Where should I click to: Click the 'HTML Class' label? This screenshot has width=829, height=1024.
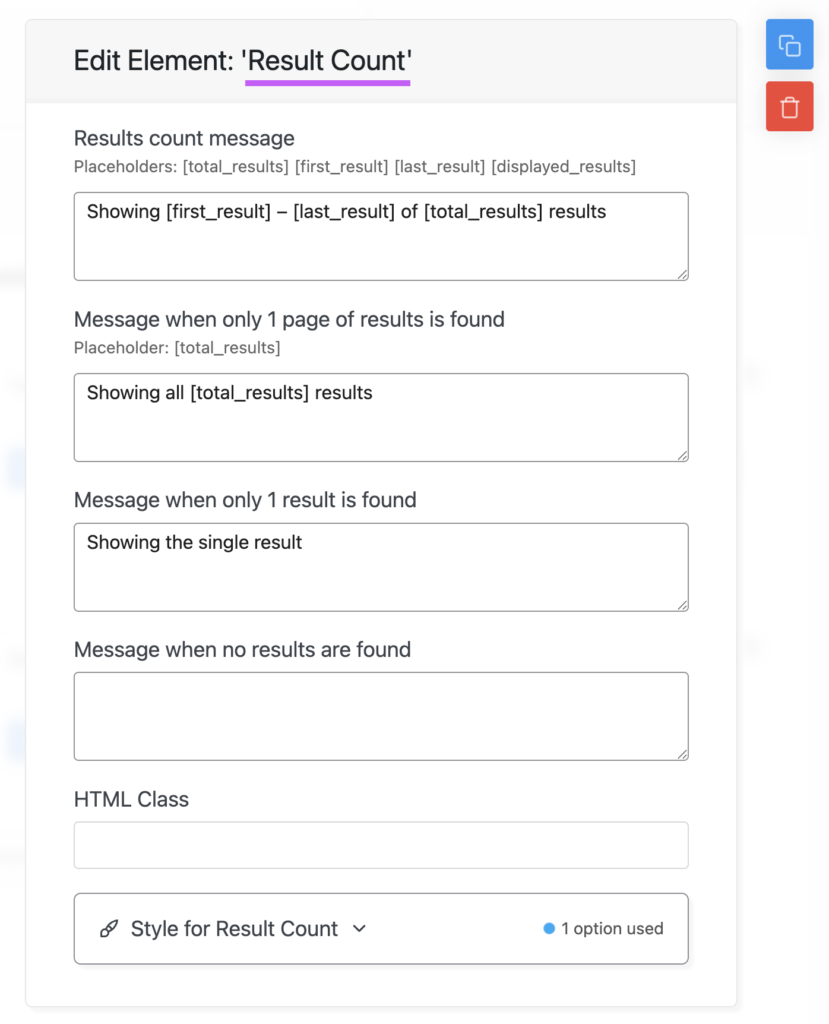pos(131,799)
